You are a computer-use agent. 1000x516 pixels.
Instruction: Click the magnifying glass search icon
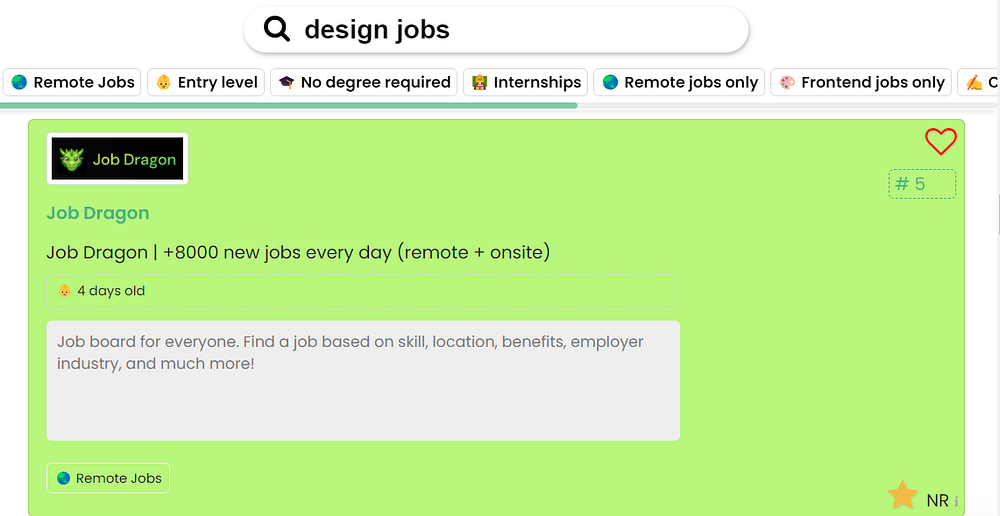tap(277, 30)
